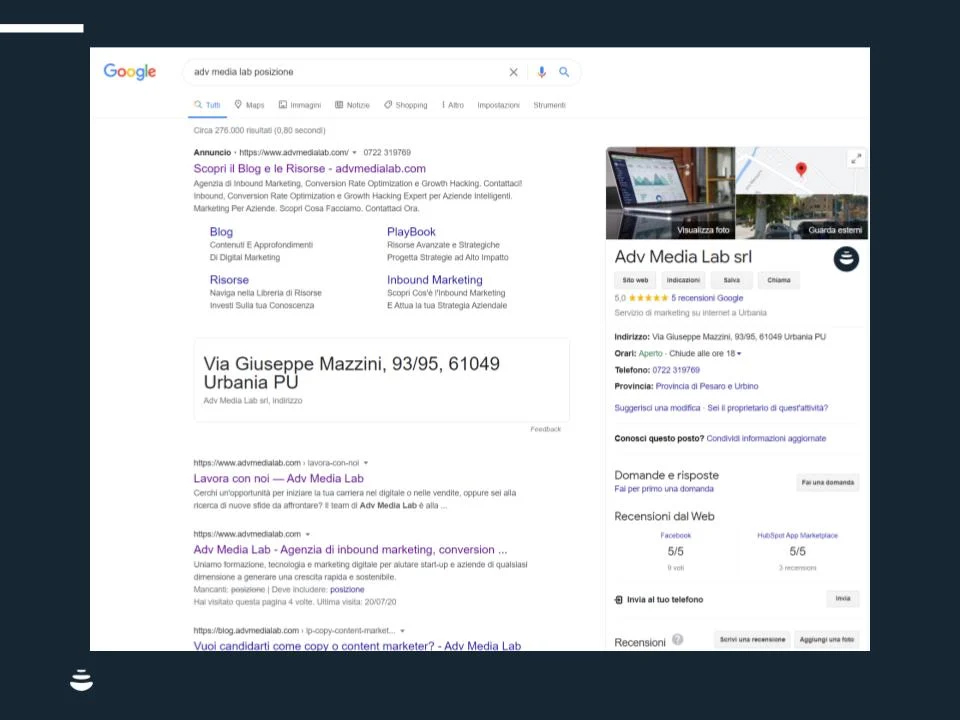Click the magnifier search icon
The width and height of the screenshot is (960, 720).
564,72
